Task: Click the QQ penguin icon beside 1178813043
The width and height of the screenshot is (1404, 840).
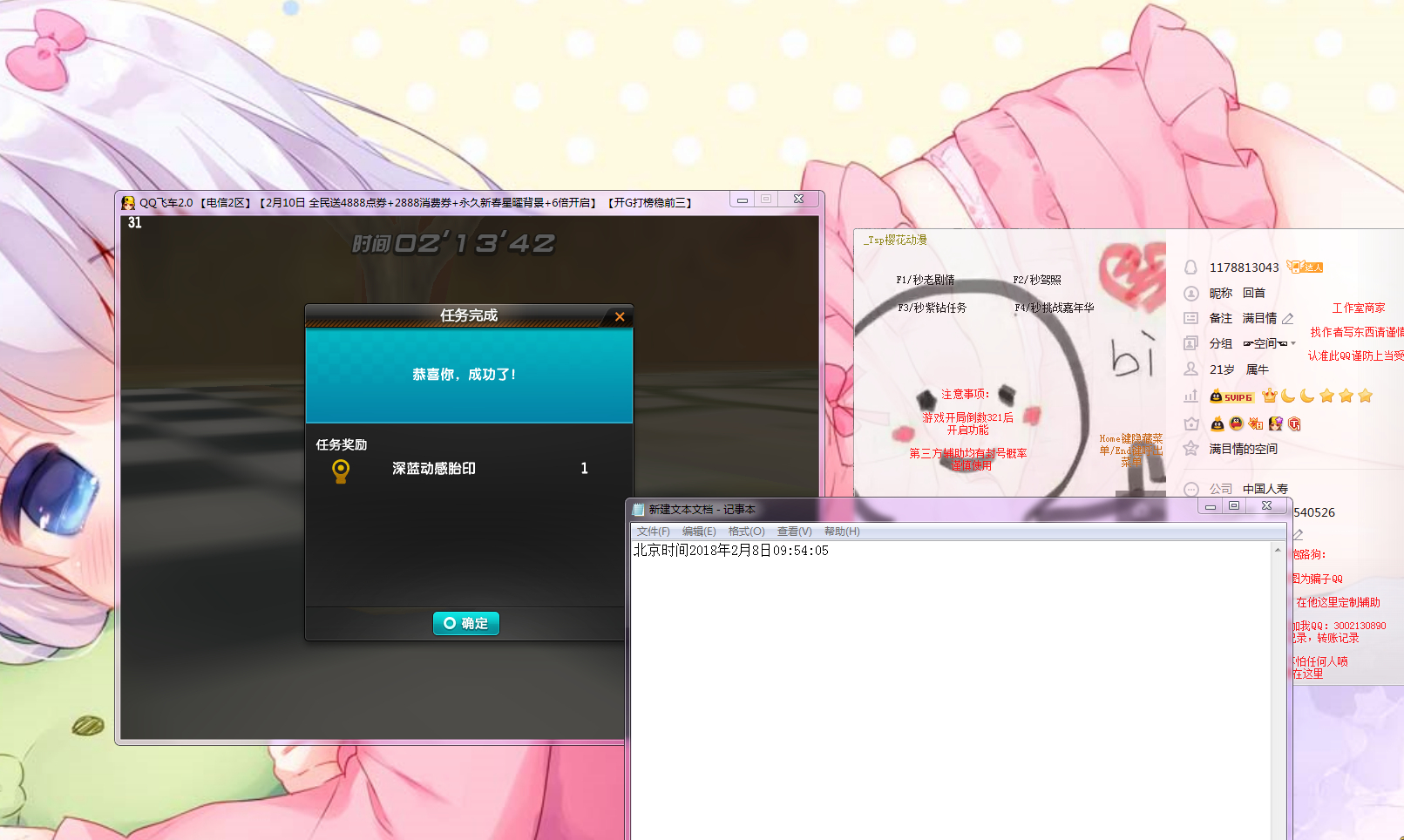Action: (x=1190, y=268)
